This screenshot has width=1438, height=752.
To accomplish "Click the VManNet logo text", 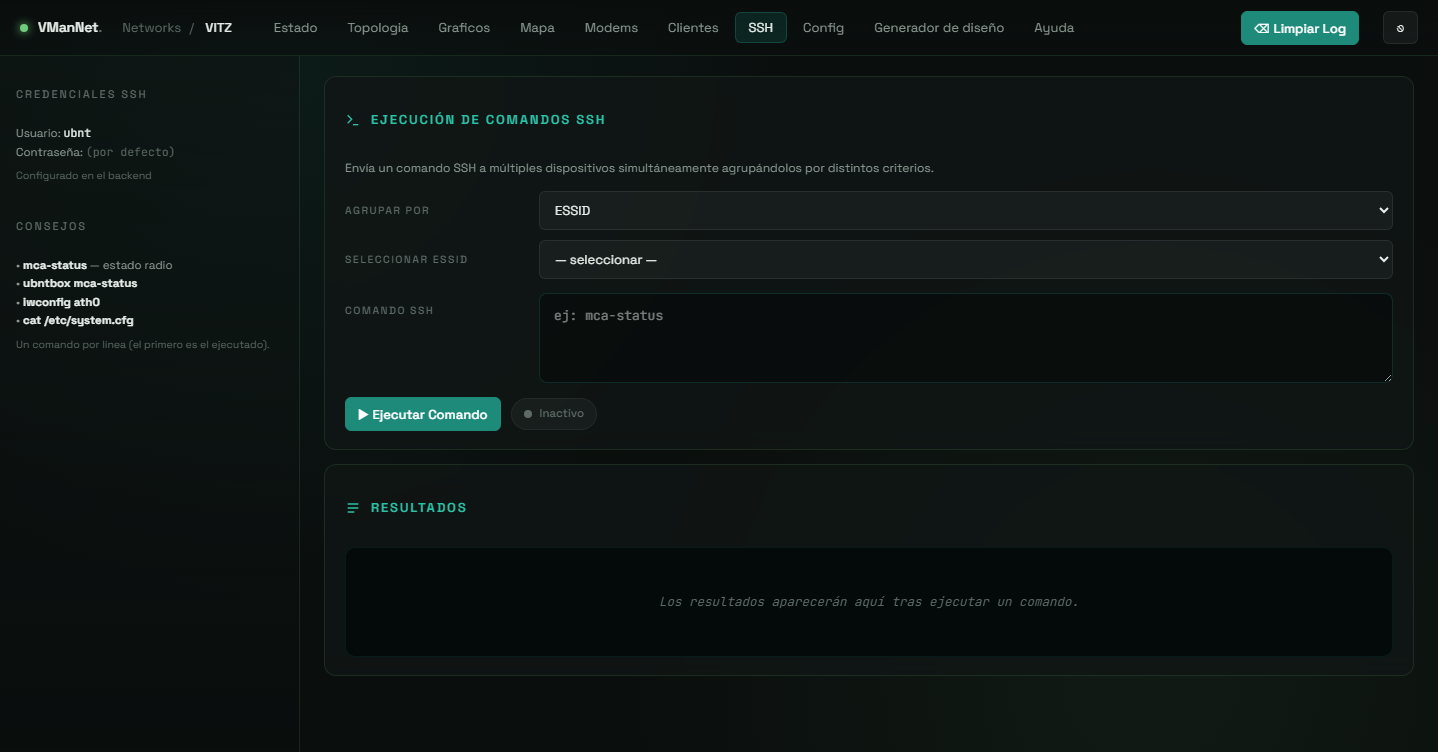I will tap(69, 28).
